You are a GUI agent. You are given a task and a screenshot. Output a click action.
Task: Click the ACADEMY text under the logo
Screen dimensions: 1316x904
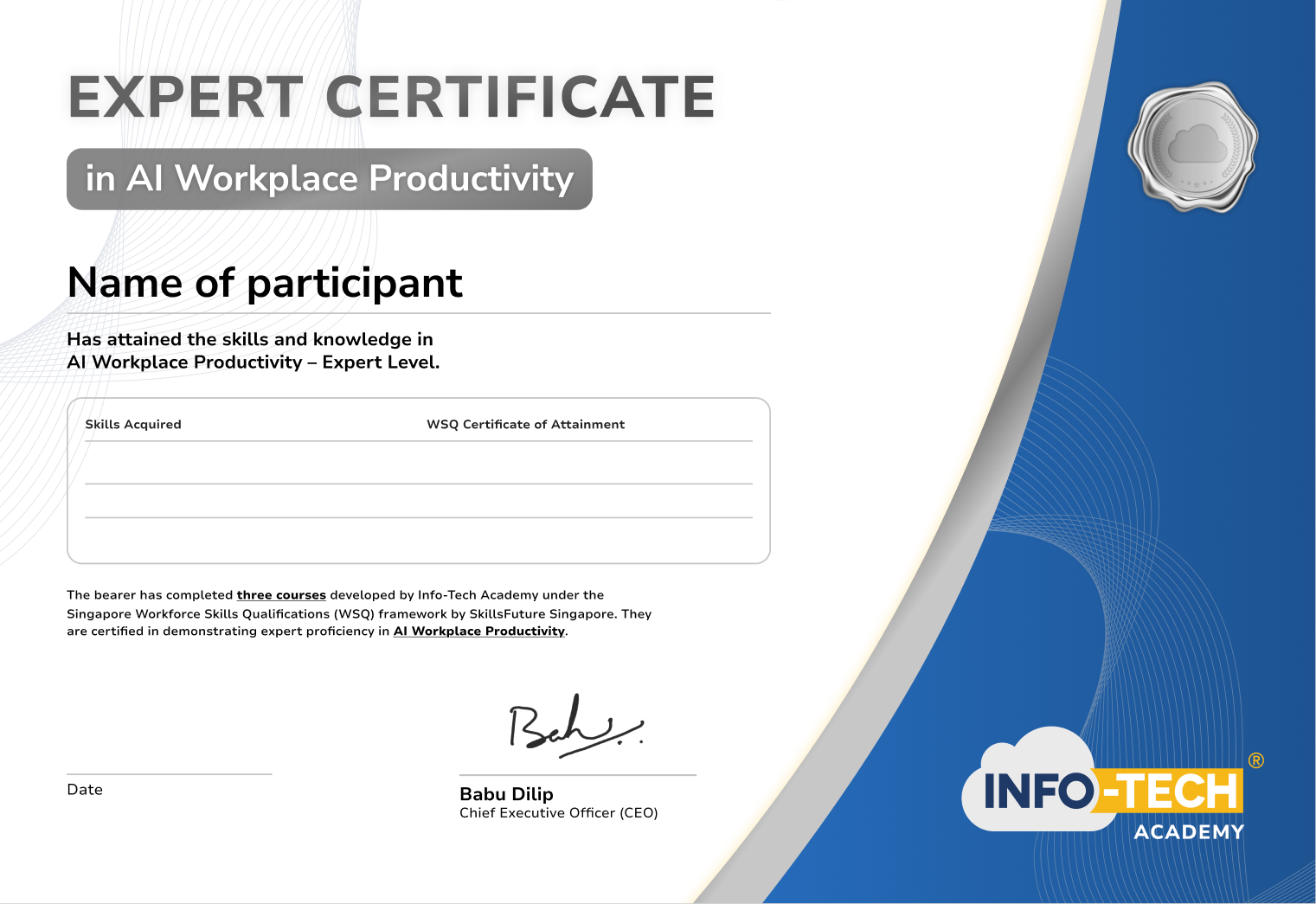click(1187, 830)
